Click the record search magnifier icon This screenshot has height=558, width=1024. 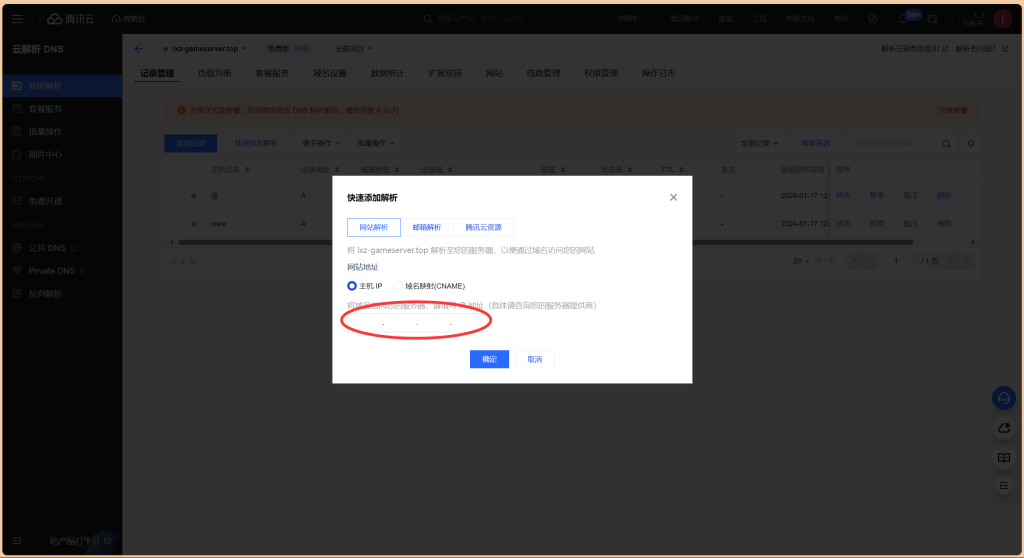click(x=946, y=144)
